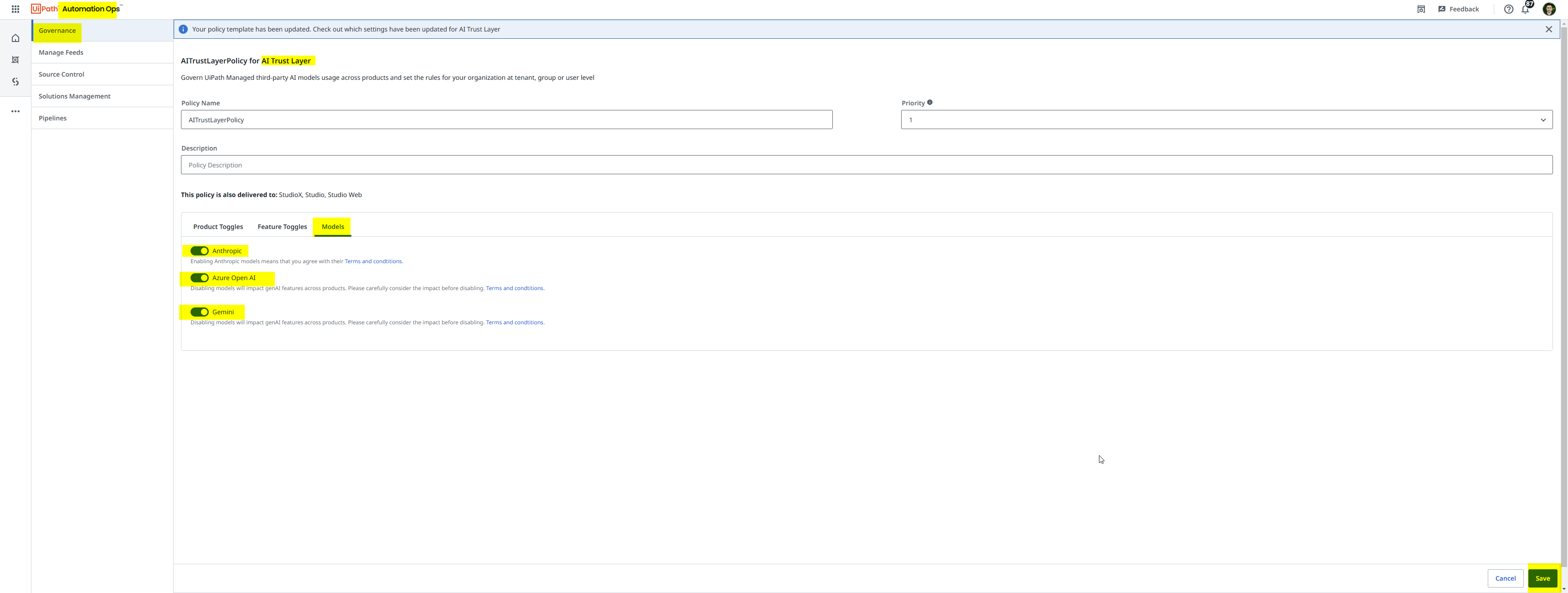Open the second left rail icon below Home
1568x593 pixels.
(15, 60)
